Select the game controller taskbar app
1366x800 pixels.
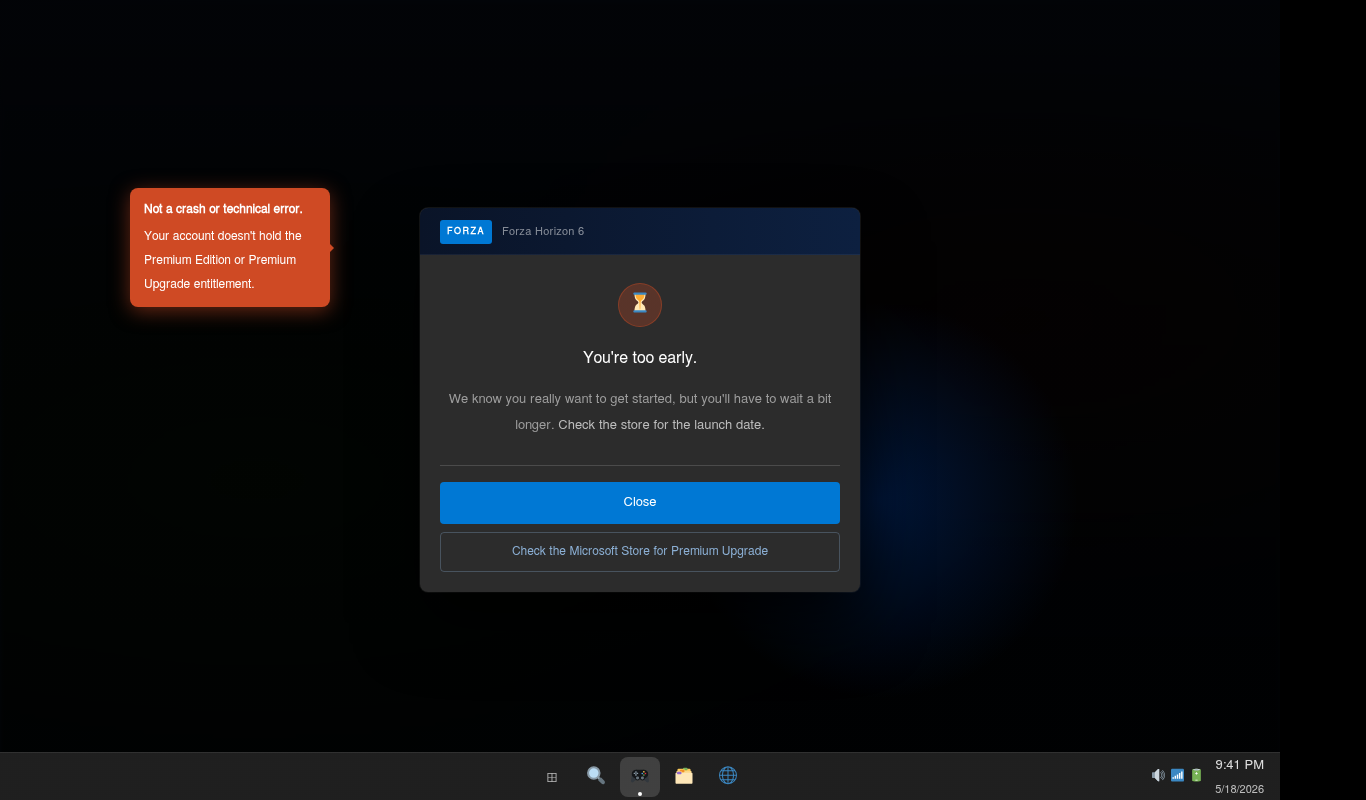[x=640, y=776]
